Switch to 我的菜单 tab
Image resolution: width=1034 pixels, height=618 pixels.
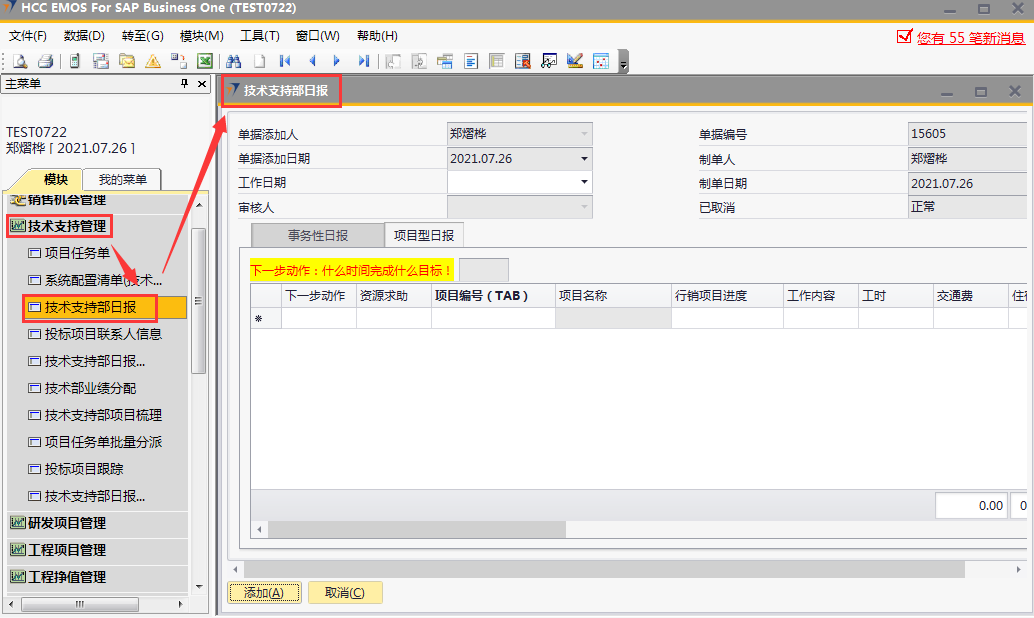(x=122, y=180)
